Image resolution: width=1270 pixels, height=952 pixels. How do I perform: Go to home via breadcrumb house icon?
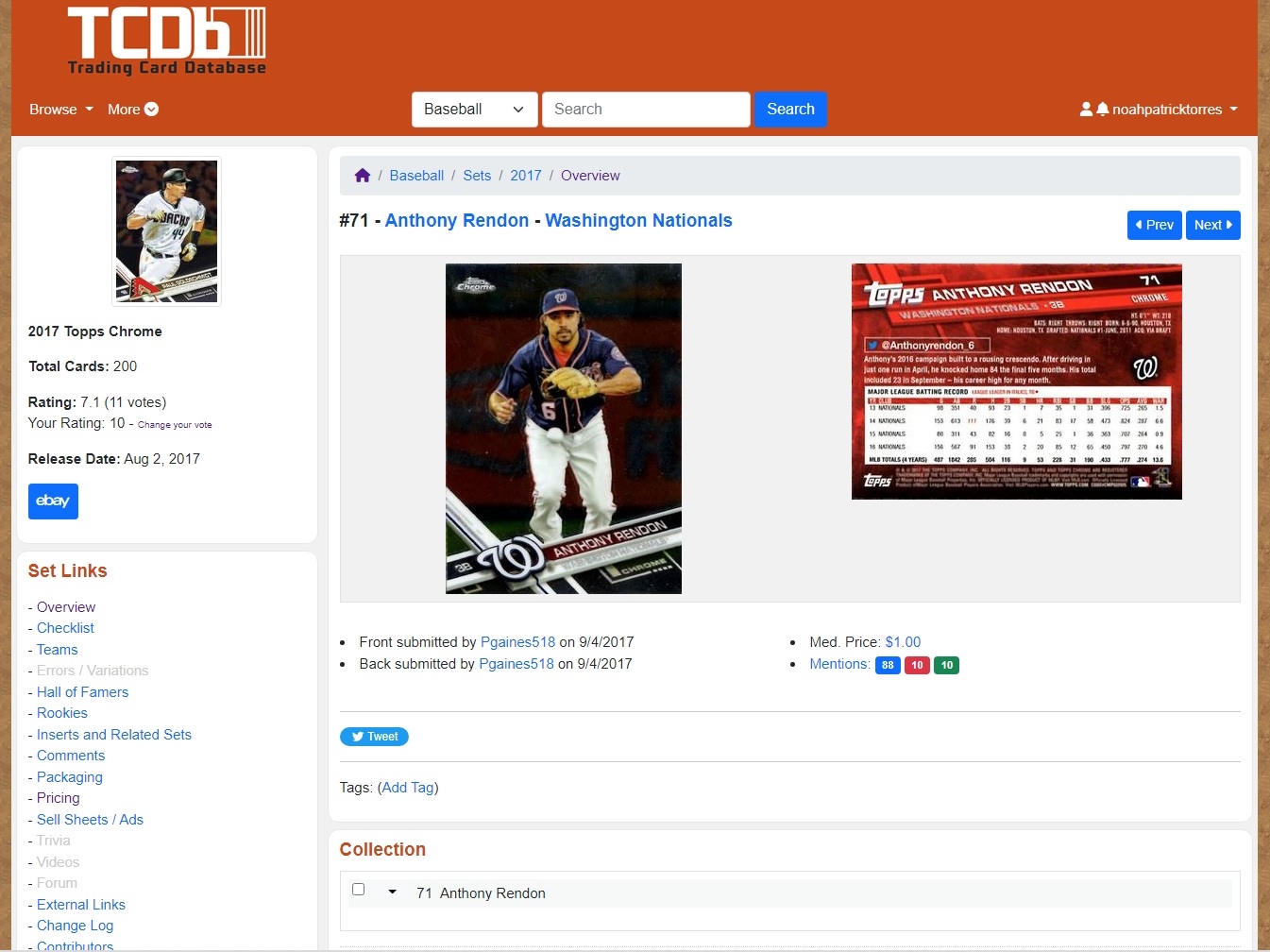(x=363, y=176)
